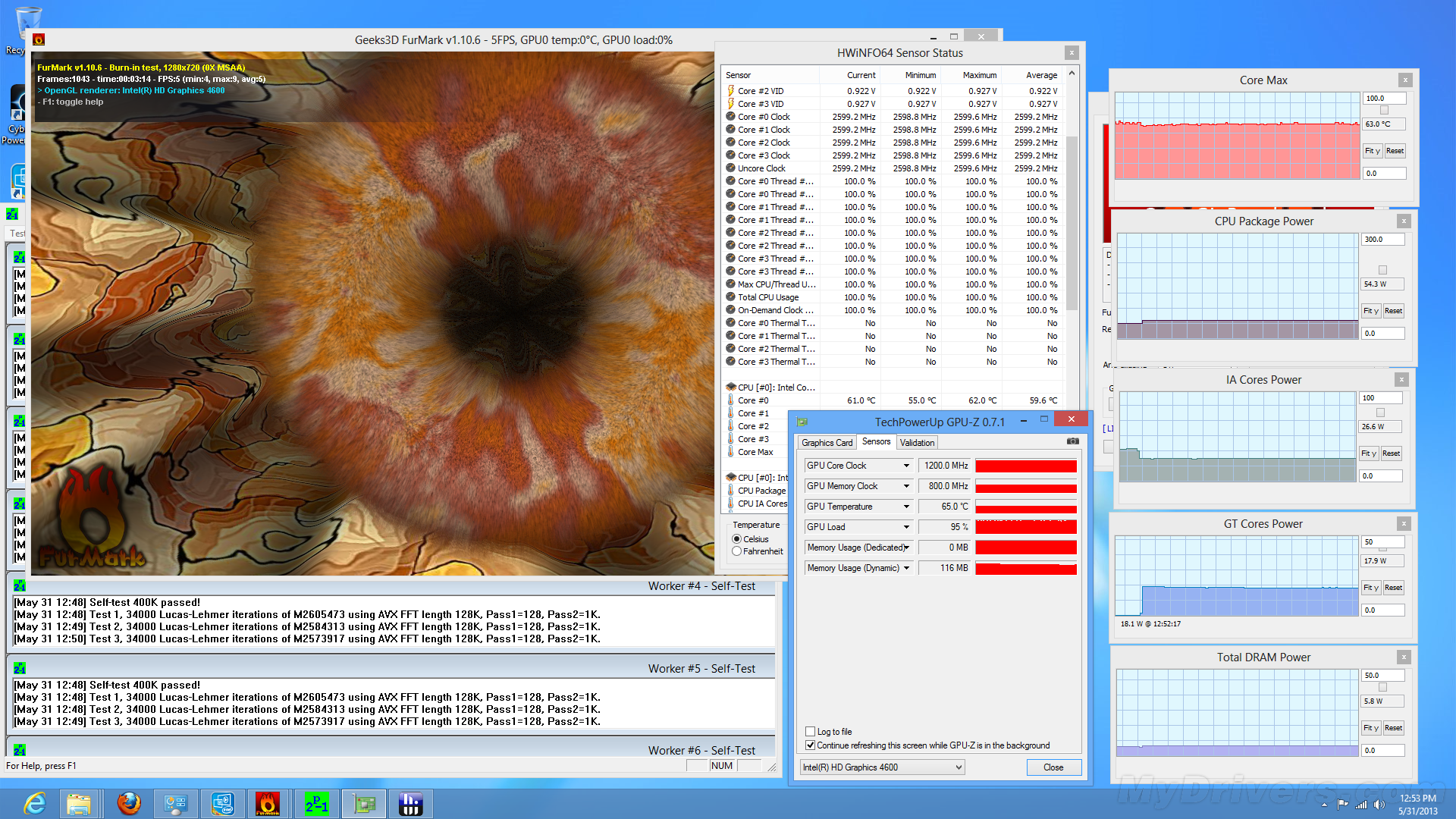Screen dimensions: 1456x819
Task: Toggle the IA Cores Power graph checkbox
Action: pos(1380,413)
